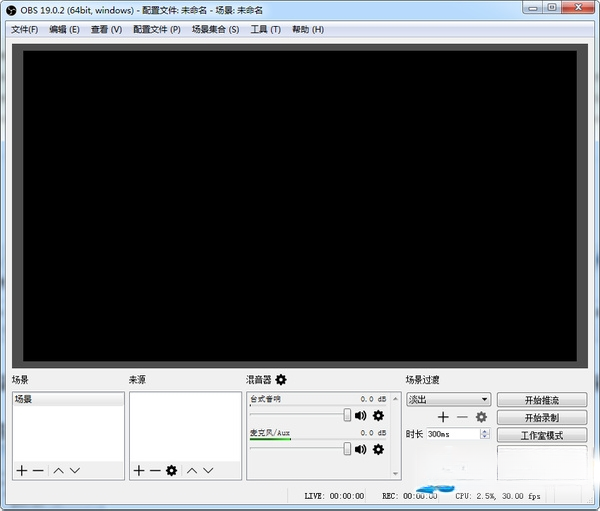
Task: Expand the 淡出 transition dropdown
Action: 448,400
